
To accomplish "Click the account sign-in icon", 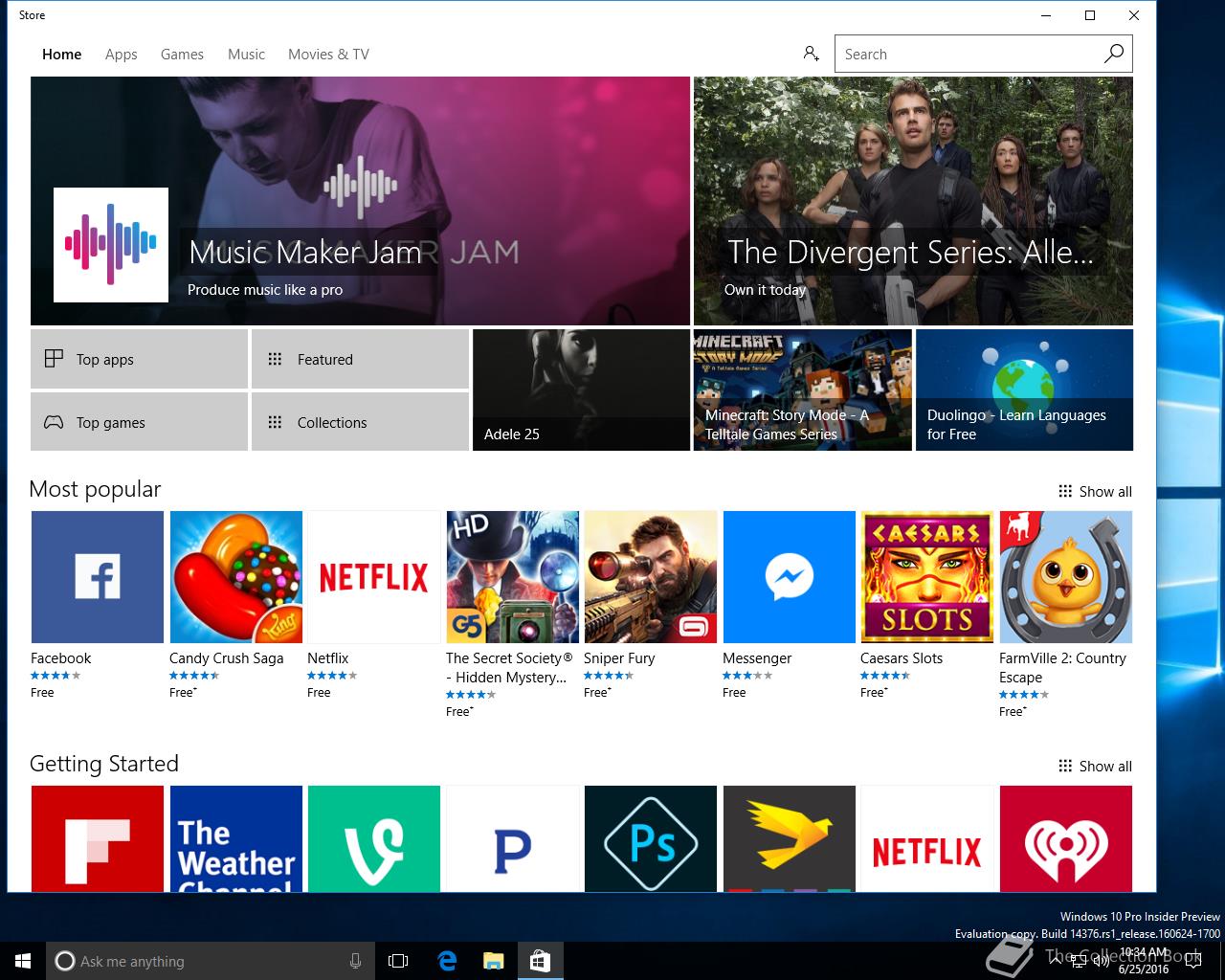I will (811, 54).
